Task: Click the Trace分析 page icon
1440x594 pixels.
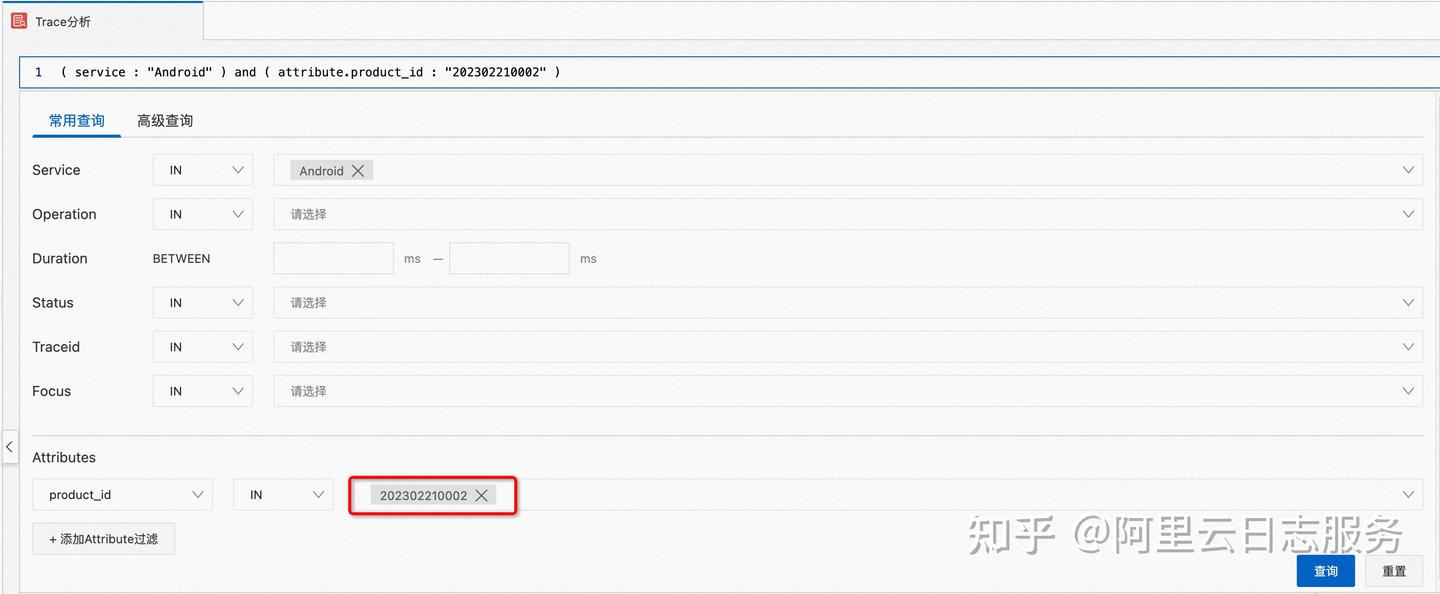Action: click(19, 21)
